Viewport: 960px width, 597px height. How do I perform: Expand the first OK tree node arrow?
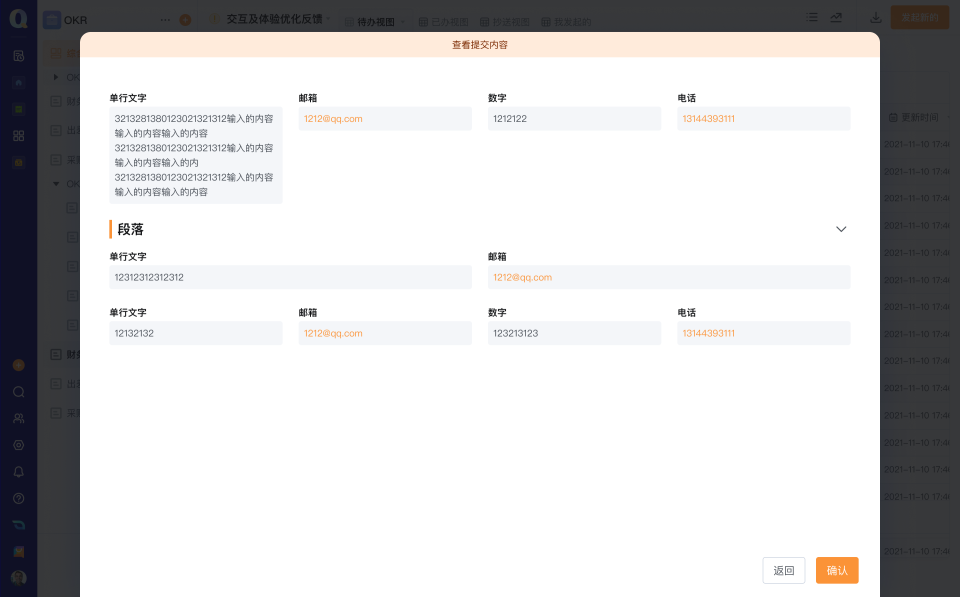click(56, 77)
